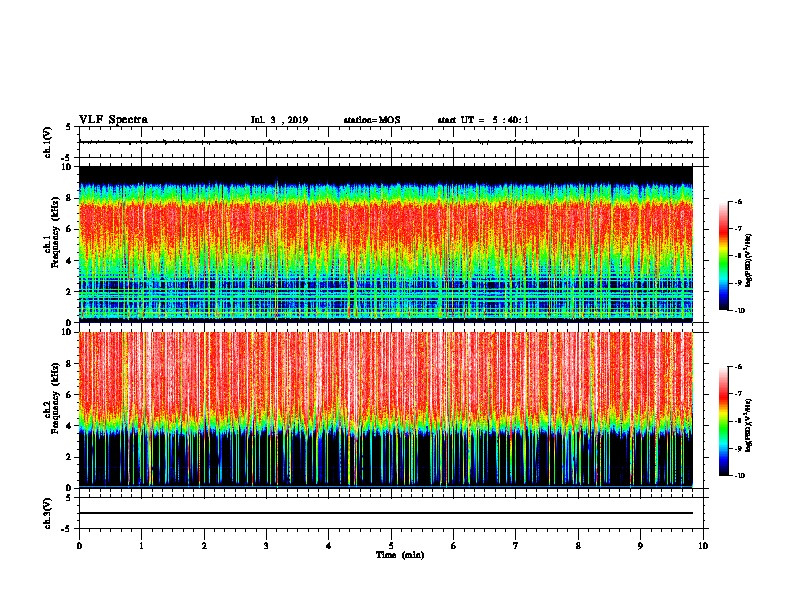The width and height of the screenshot is (792, 612).
Task: Click the '-6' label on ch.1 color bar
Action: [x=738, y=201]
